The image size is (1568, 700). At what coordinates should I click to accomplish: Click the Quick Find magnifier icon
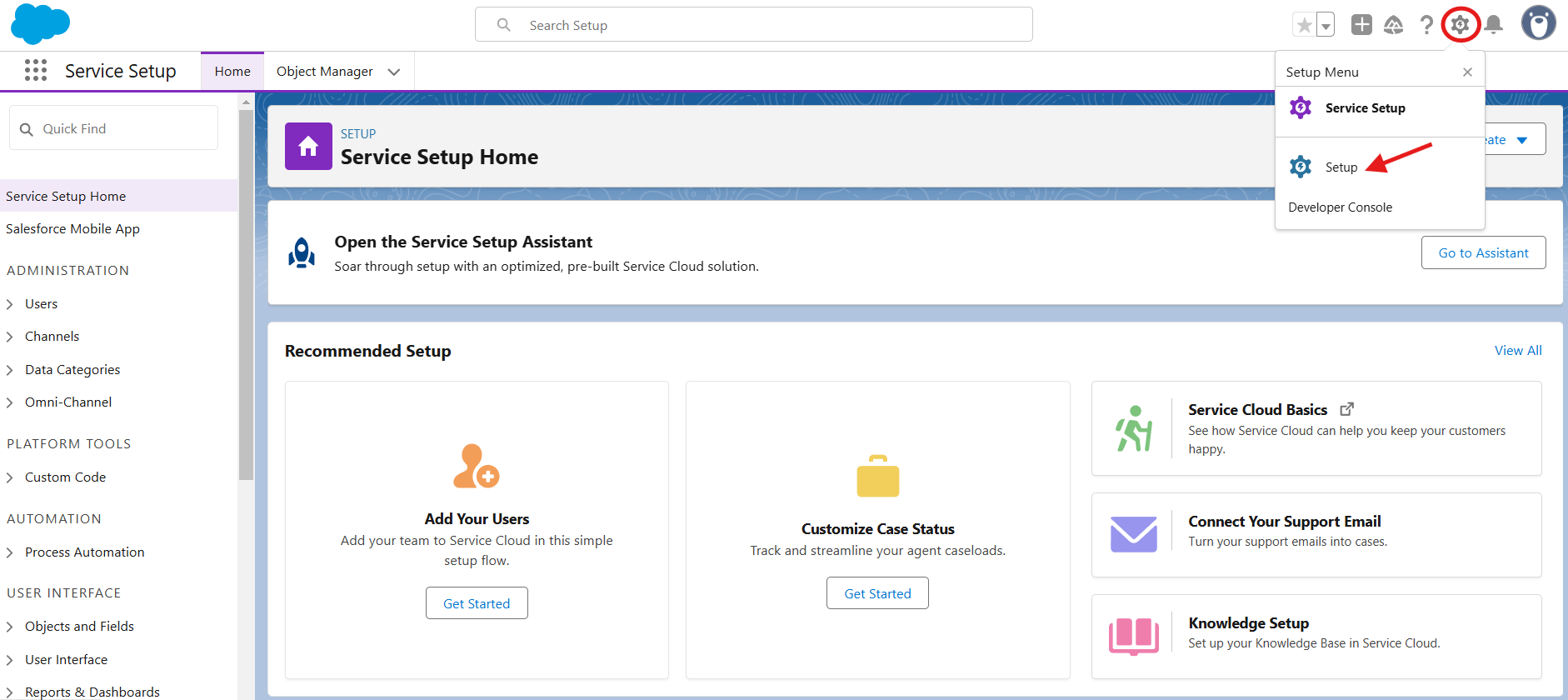[x=27, y=129]
